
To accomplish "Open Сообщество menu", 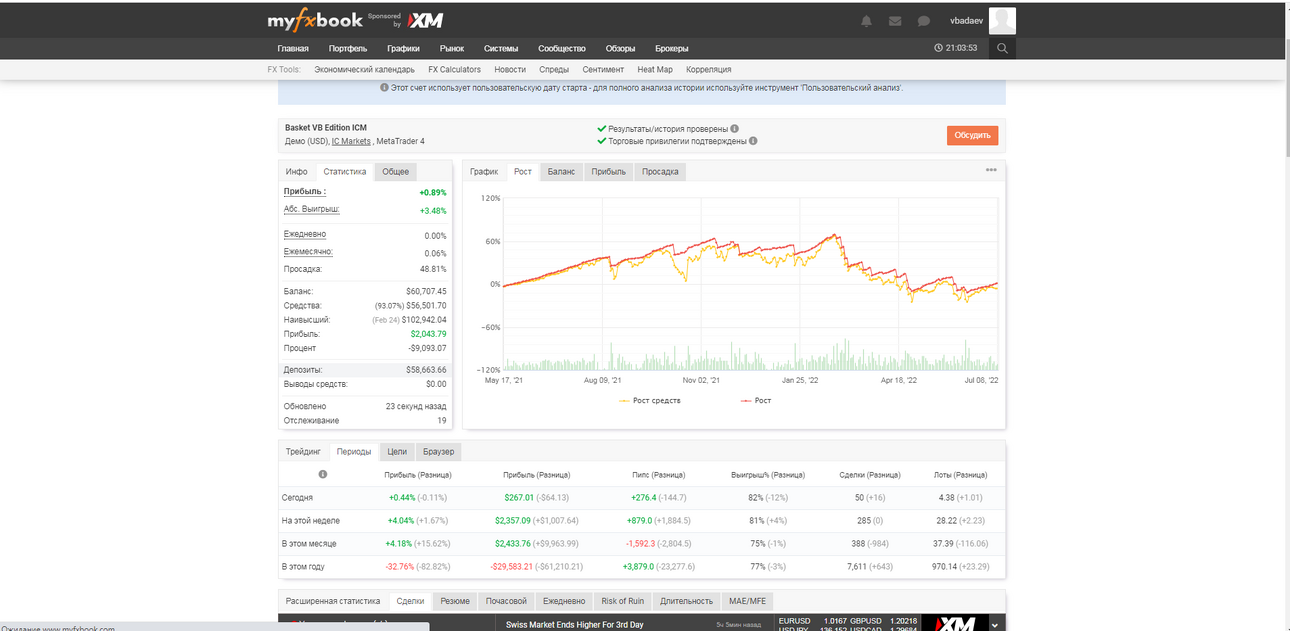I will 562,48.
